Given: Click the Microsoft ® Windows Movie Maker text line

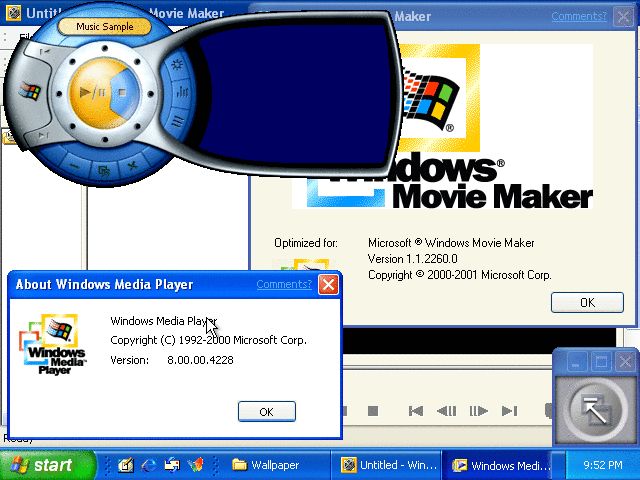Looking at the screenshot, I should [x=451, y=243].
